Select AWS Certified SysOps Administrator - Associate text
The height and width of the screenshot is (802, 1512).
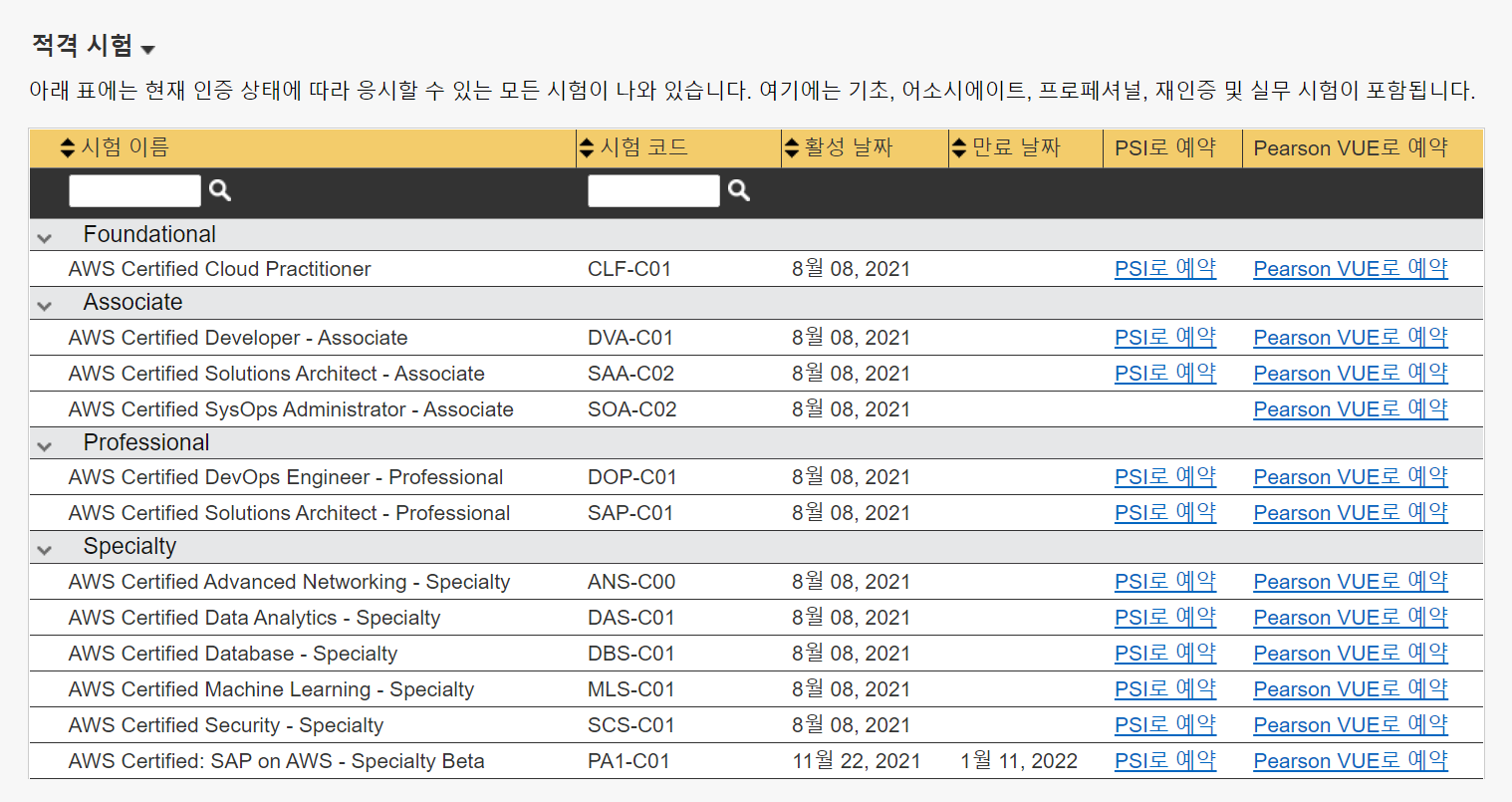point(291,409)
